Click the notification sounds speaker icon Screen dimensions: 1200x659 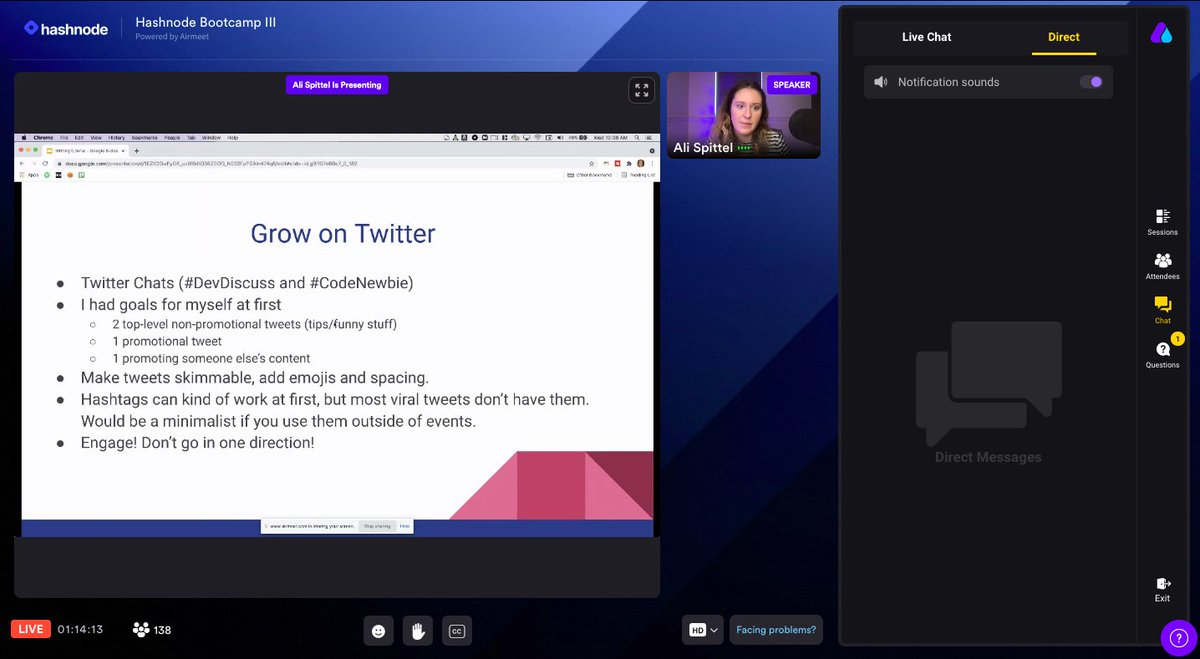(880, 82)
